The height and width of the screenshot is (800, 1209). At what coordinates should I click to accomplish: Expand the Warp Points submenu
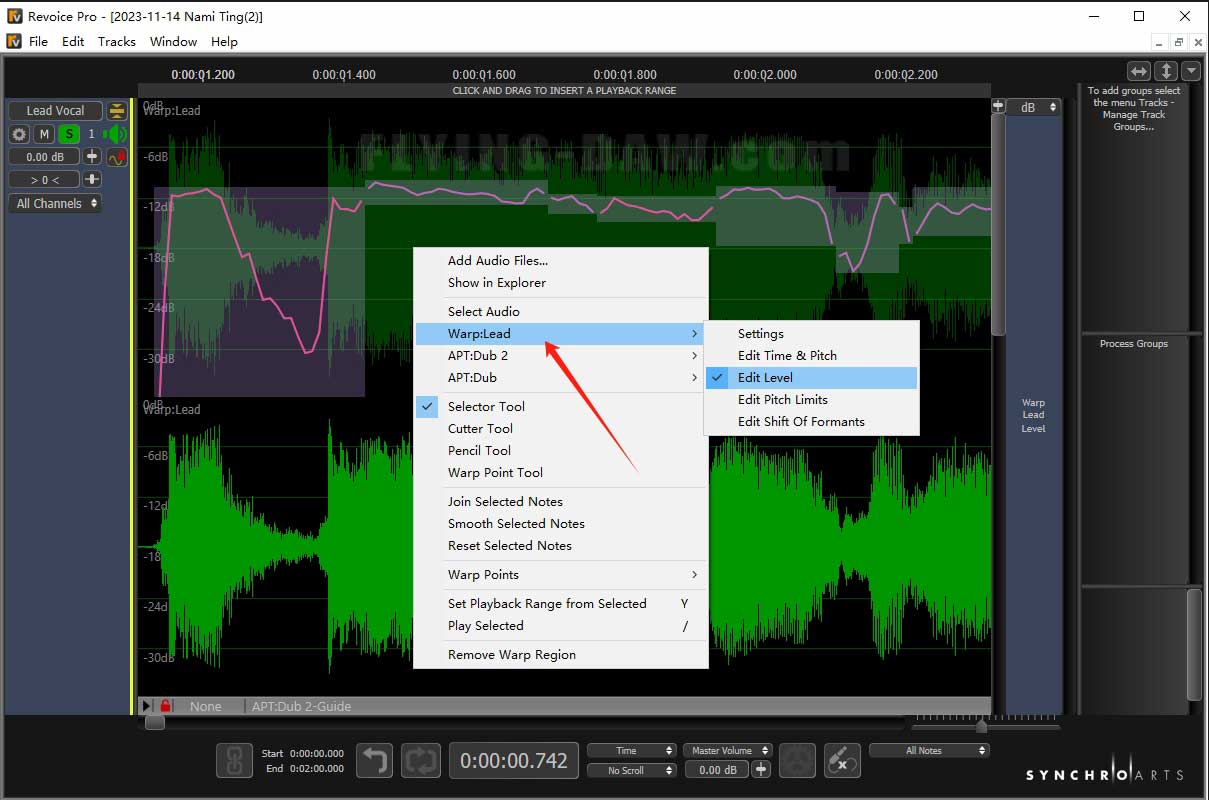click(562, 575)
